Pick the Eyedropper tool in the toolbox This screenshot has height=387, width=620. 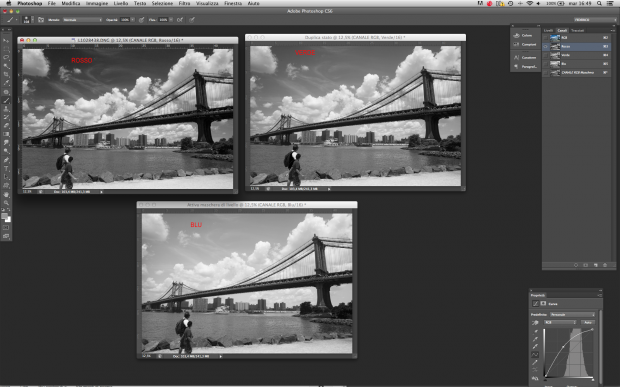(6, 83)
